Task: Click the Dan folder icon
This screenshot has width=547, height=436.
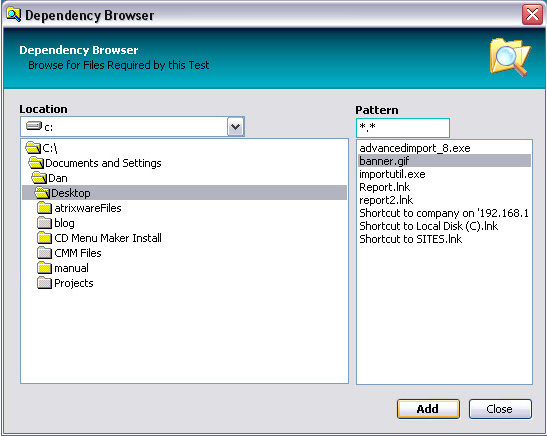Action: coord(39,178)
